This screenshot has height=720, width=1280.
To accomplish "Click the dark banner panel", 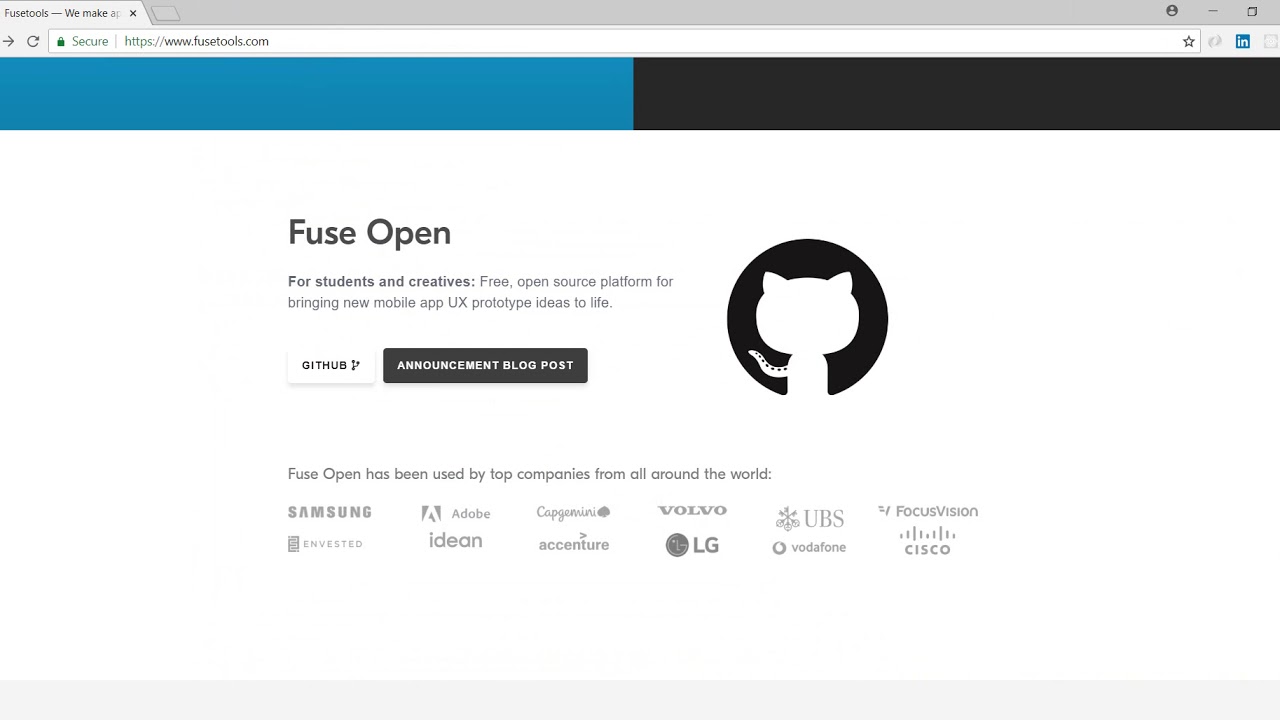I will pyautogui.click(x=956, y=93).
